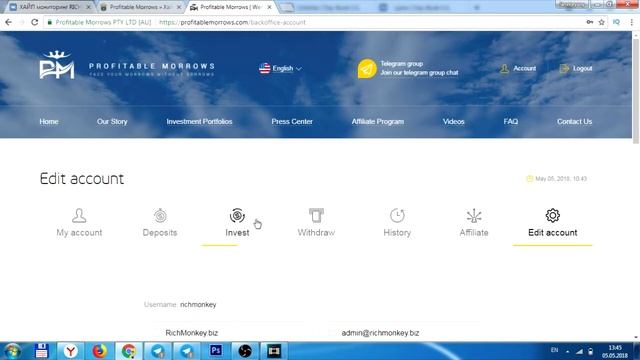Viewport: 640px width, 360px height.
Task: Open Windows Start button
Action: pos(12,351)
